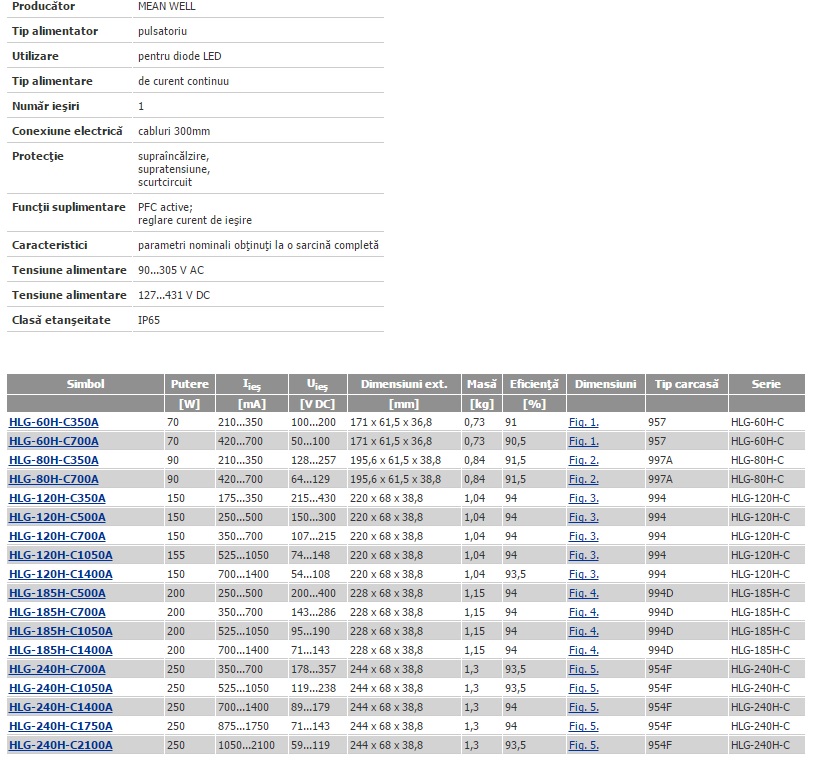Select the 'Caracteristici' row label

tap(50, 245)
